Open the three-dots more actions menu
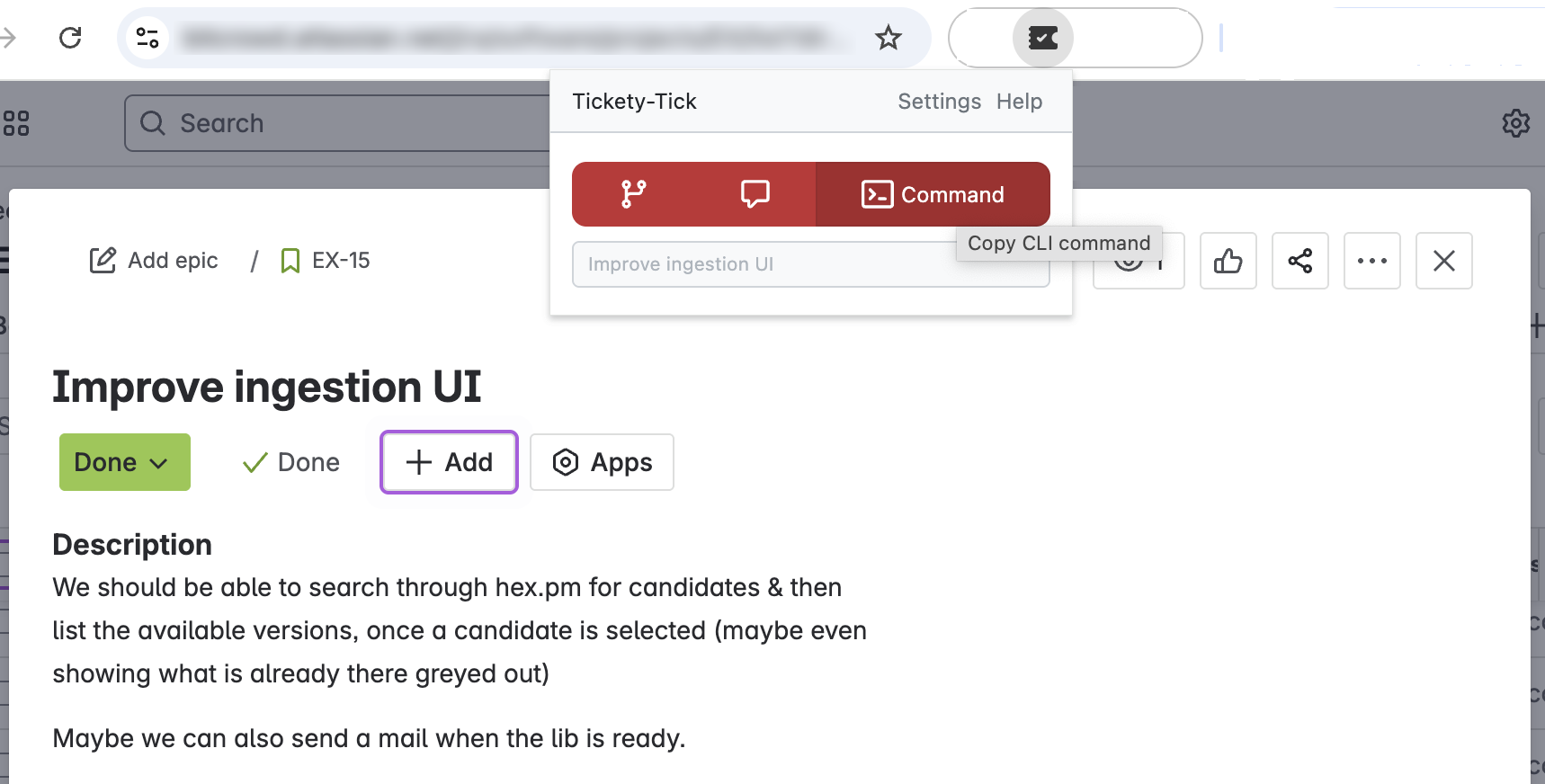This screenshot has height=784, width=1545. coord(1371,261)
